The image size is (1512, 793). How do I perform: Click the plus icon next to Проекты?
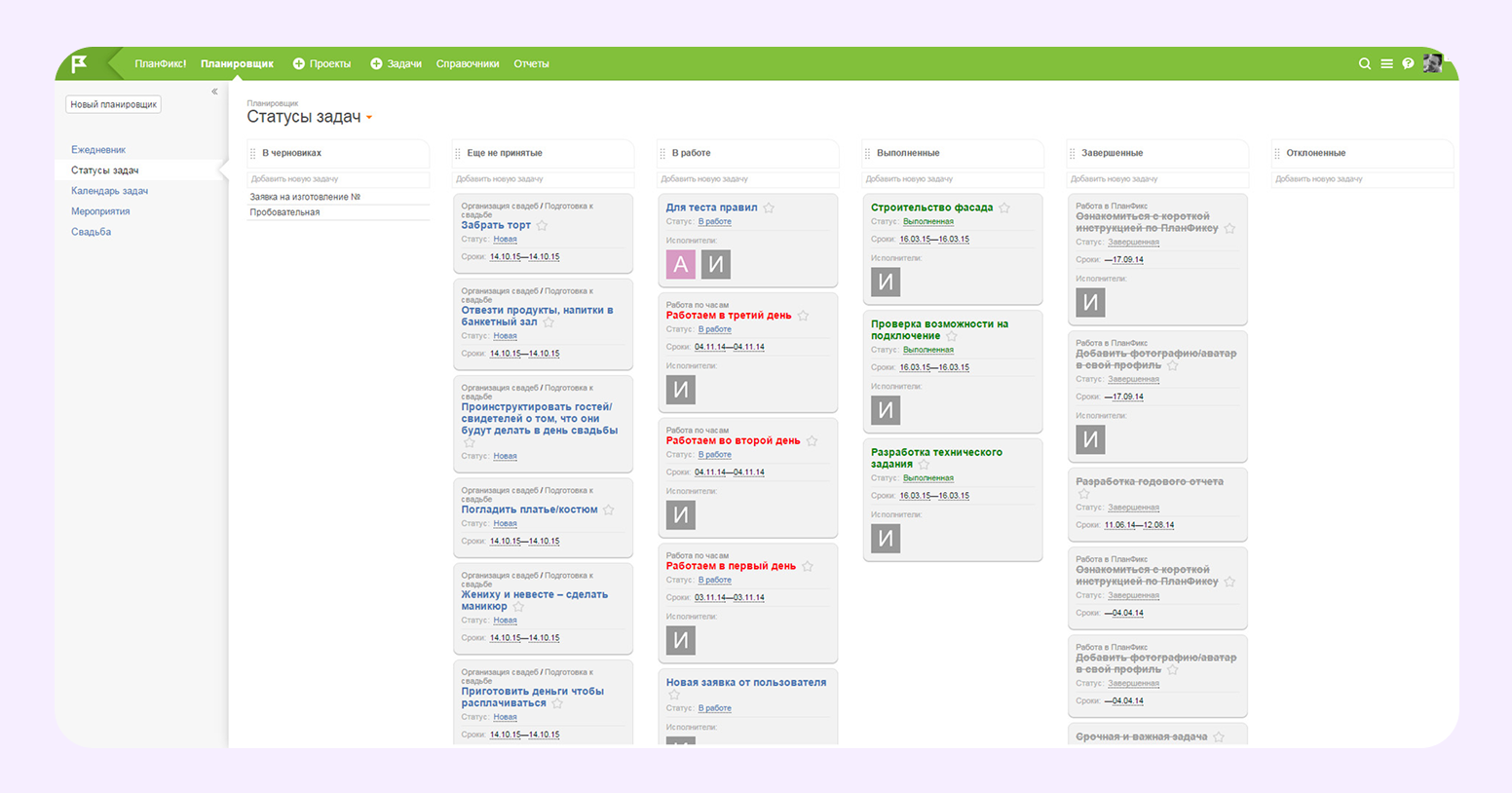299,64
